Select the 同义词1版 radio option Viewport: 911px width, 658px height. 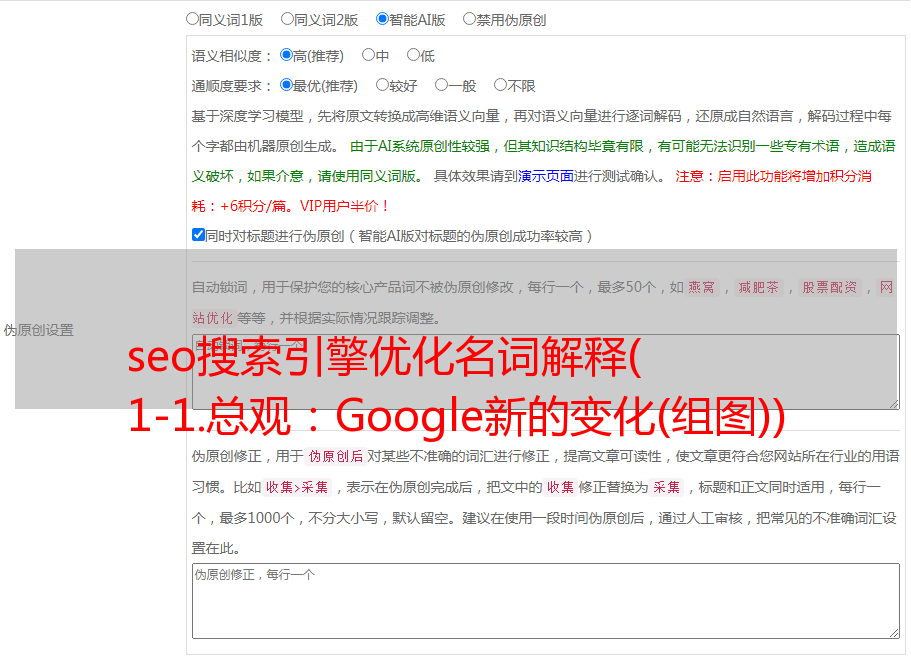(x=192, y=19)
